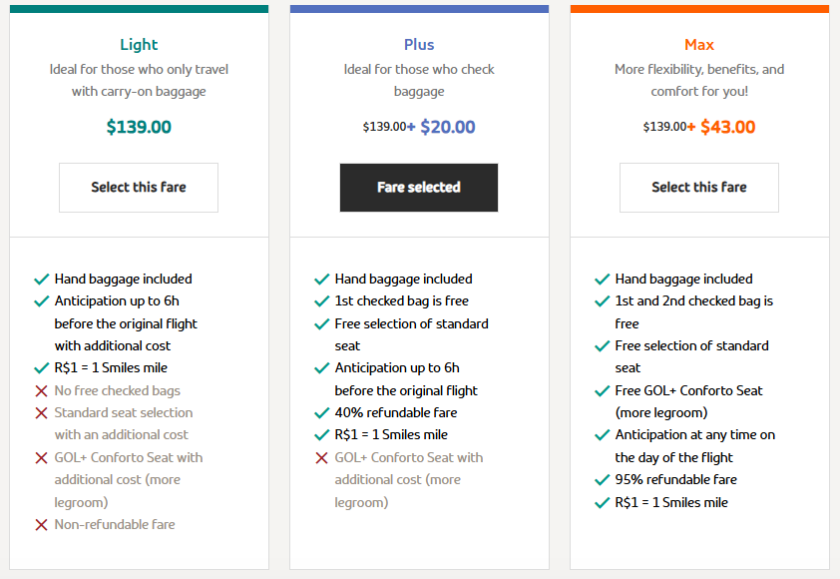The width and height of the screenshot is (840, 579).
Task: Click the + $20.00 Plus price
Action: (x=441, y=127)
